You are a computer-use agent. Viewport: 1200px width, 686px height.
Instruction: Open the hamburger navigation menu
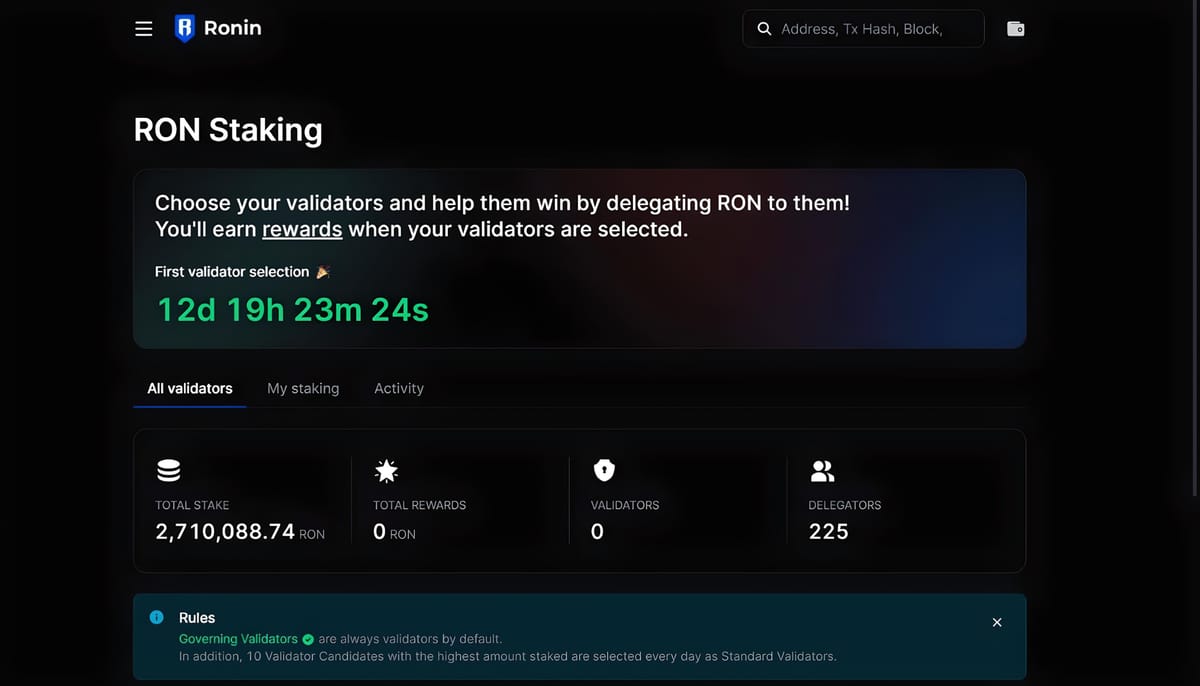pos(143,28)
